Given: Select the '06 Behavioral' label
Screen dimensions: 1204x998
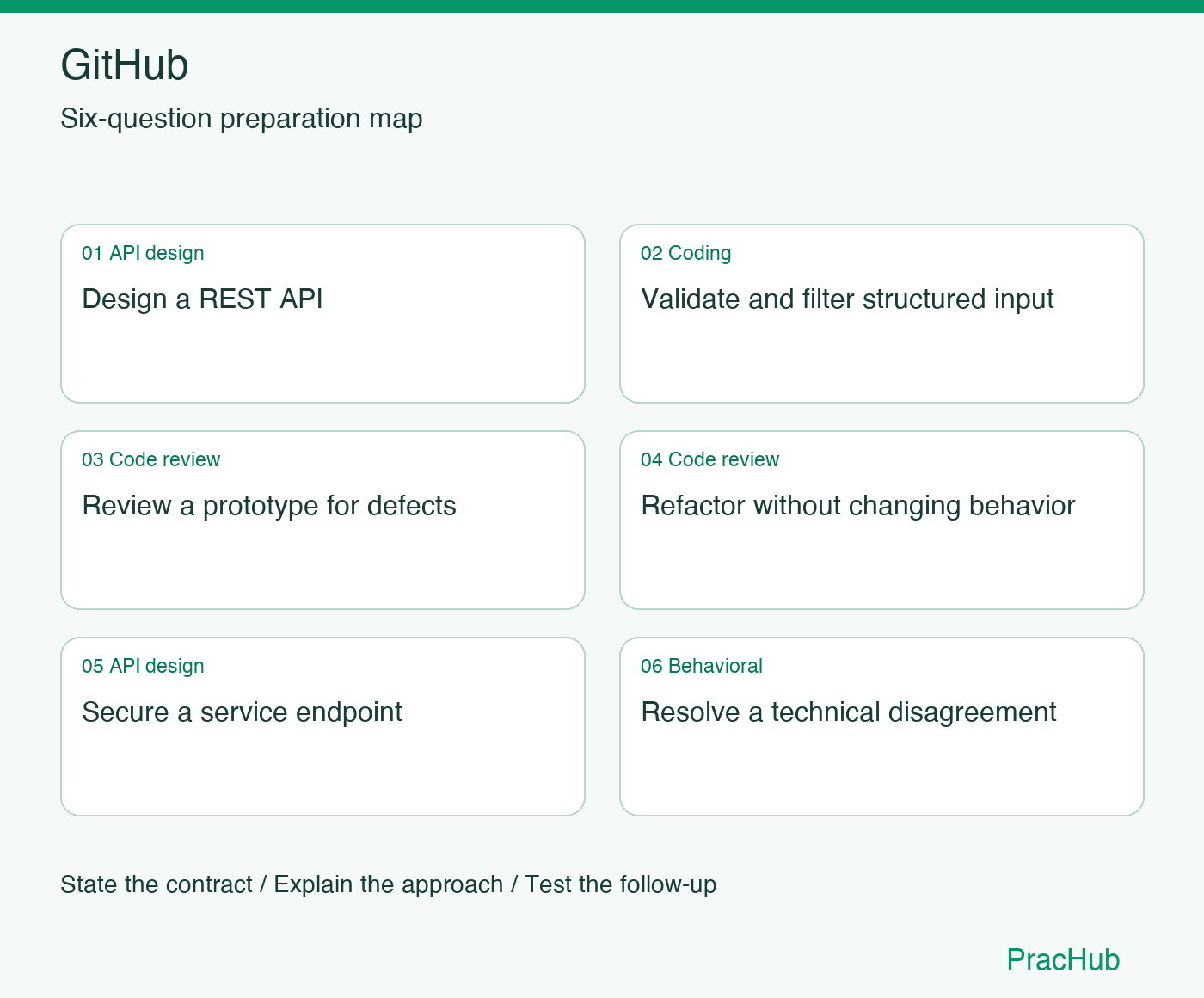Looking at the screenshot, I should point(701,666).
